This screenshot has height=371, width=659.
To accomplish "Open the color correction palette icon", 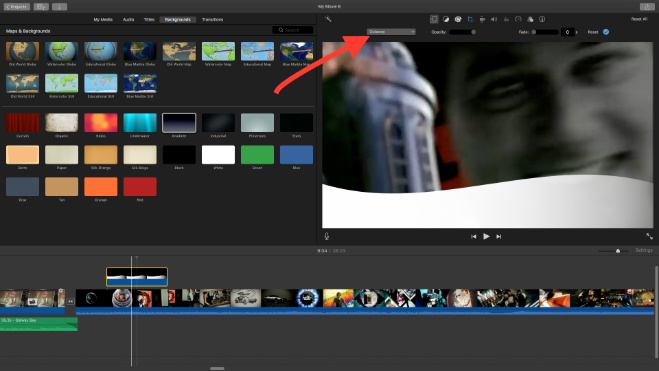I will [x=458, y=19].
